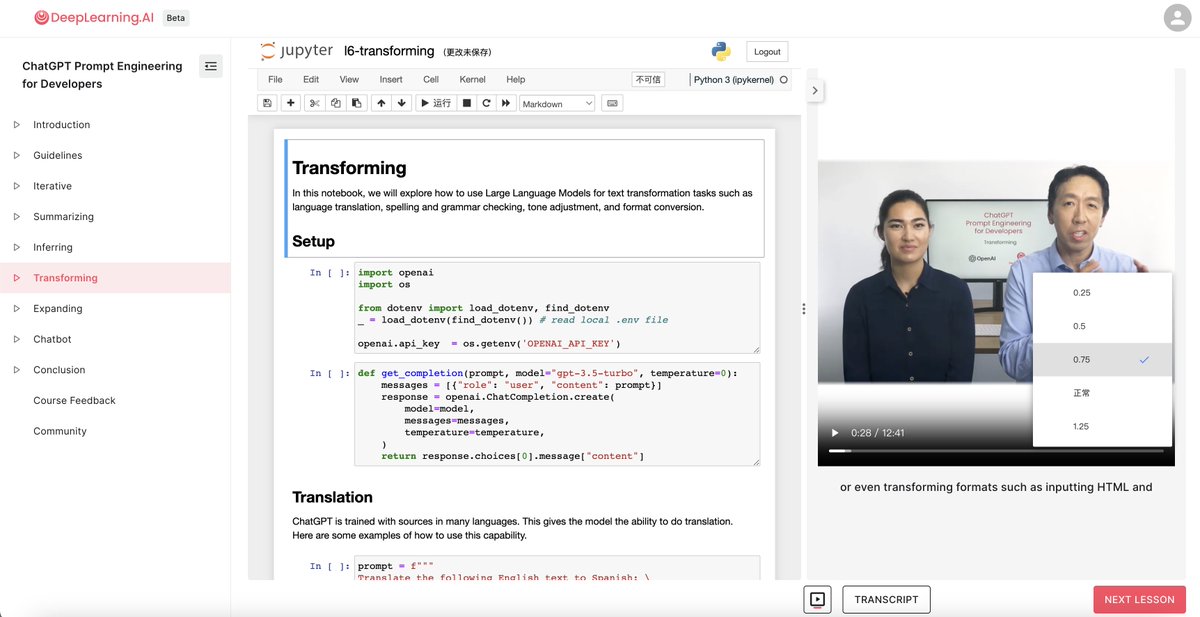Click the panel divider three-dot handle
The width and height of the screenshot is (1200, 617).
803,309
